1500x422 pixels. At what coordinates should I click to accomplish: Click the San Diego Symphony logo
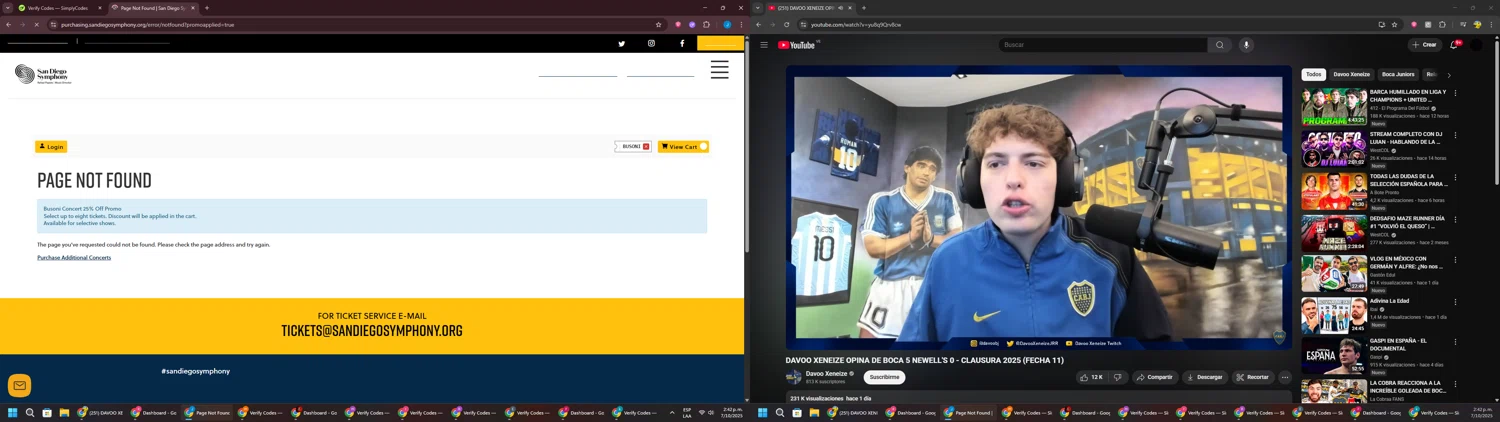[x=43, y=74]
